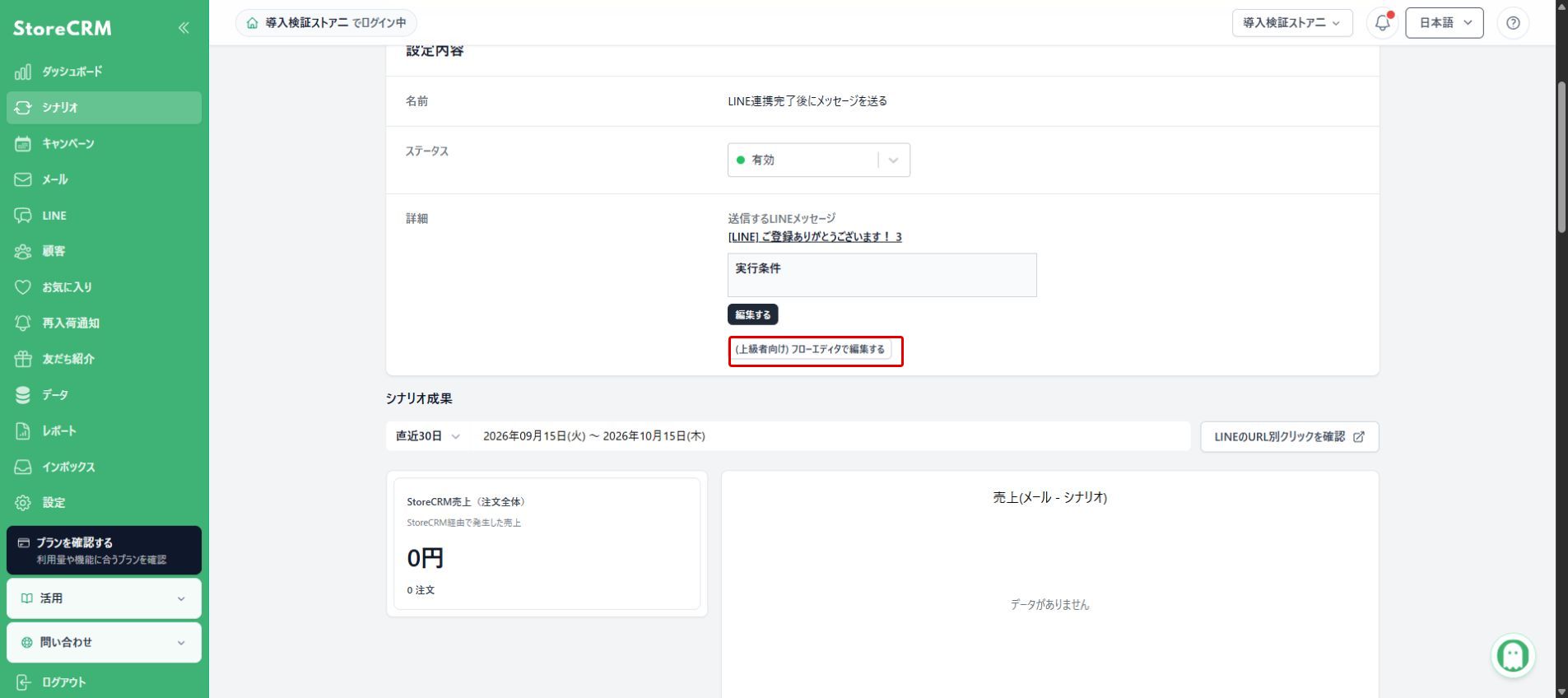Open レポート reports page
1568x698 pixels.
[104, 430]
